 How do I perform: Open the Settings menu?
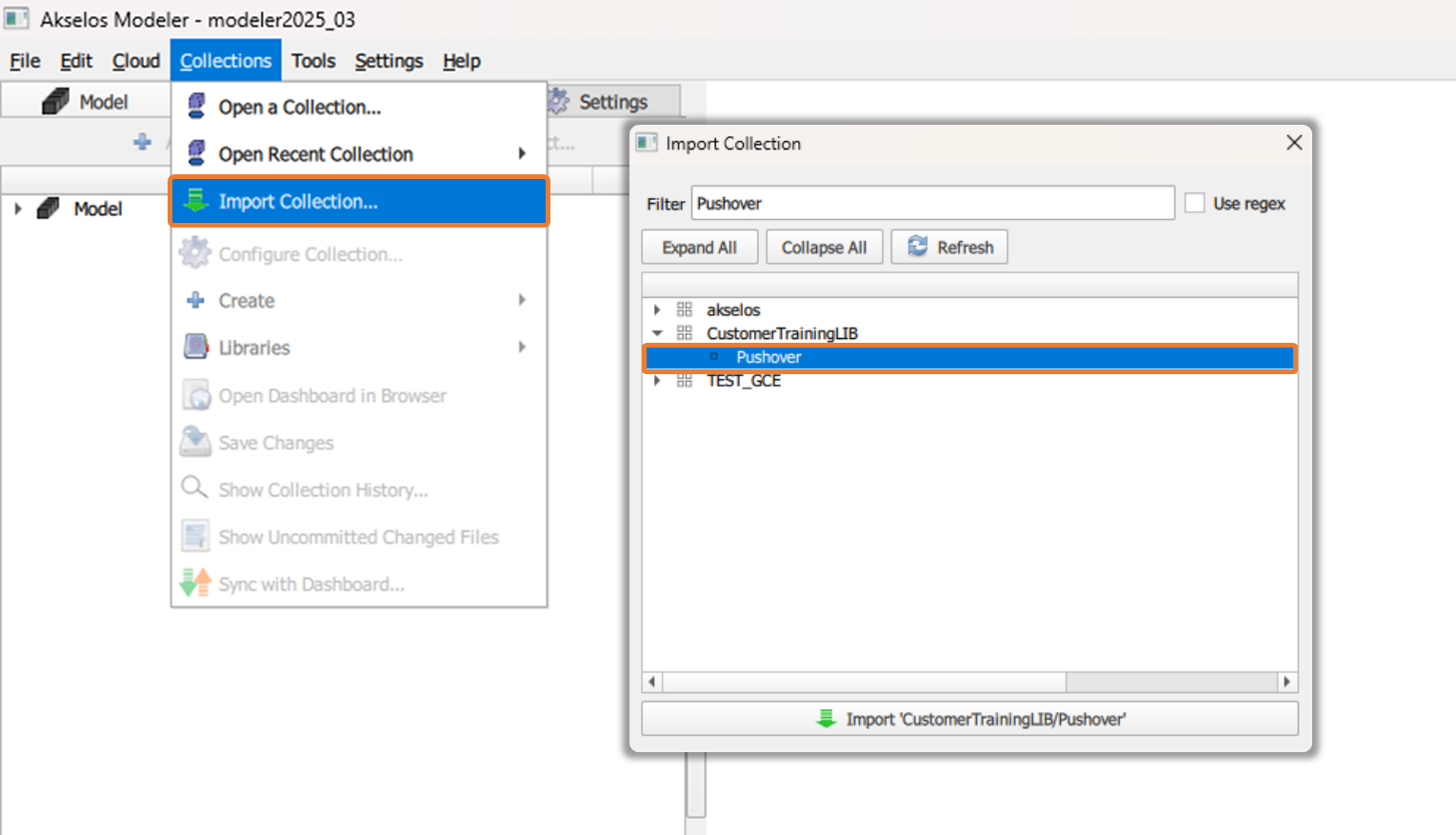389,61
